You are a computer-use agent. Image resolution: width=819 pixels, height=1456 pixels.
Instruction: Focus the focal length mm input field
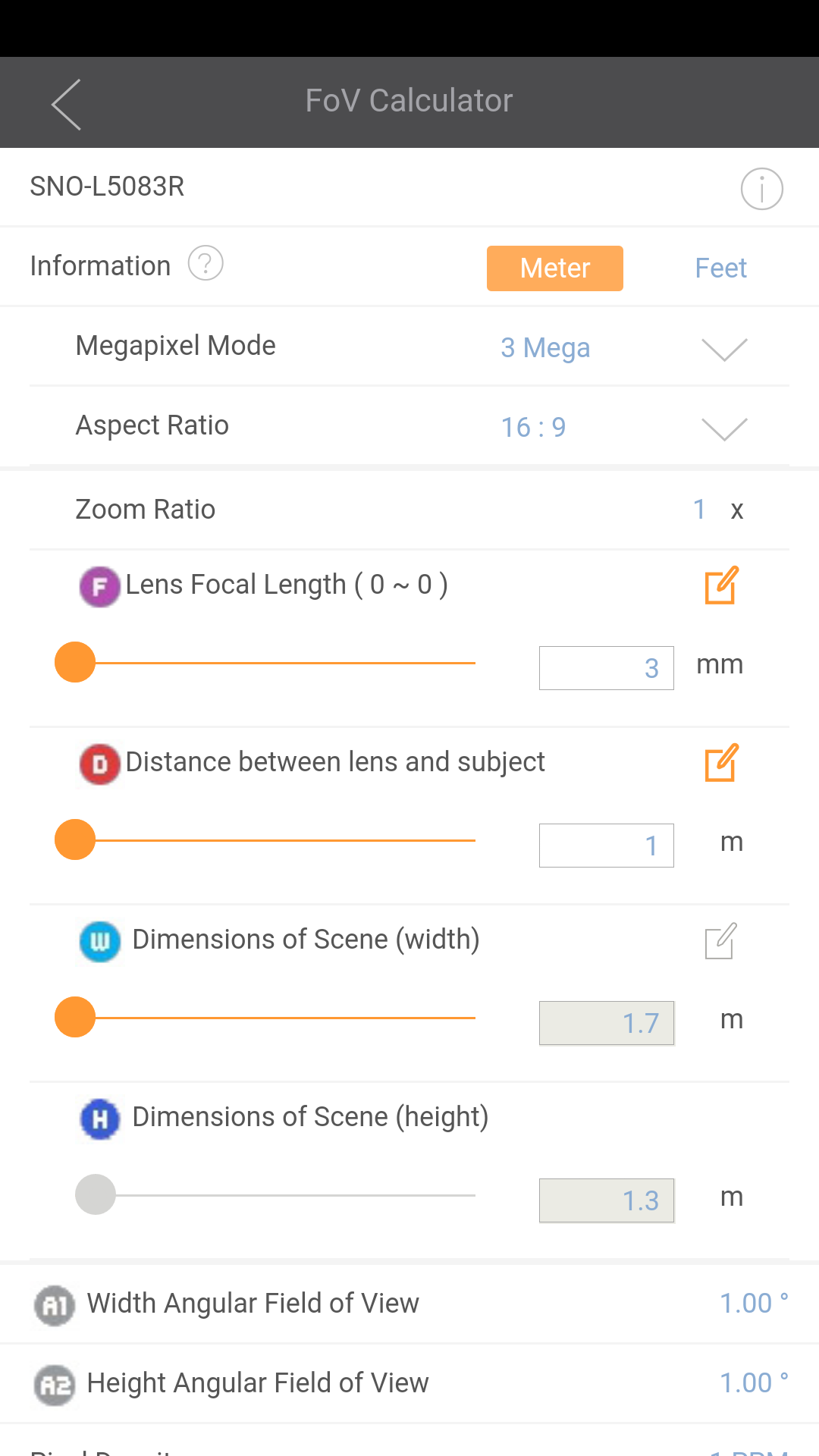[607, 668]
